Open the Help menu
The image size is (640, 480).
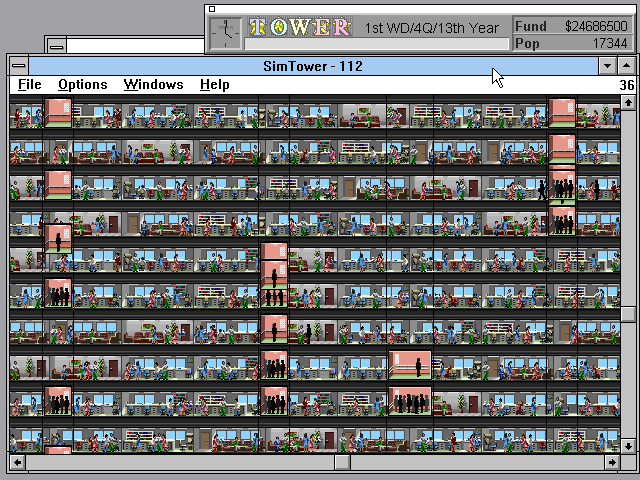(215, 84)
